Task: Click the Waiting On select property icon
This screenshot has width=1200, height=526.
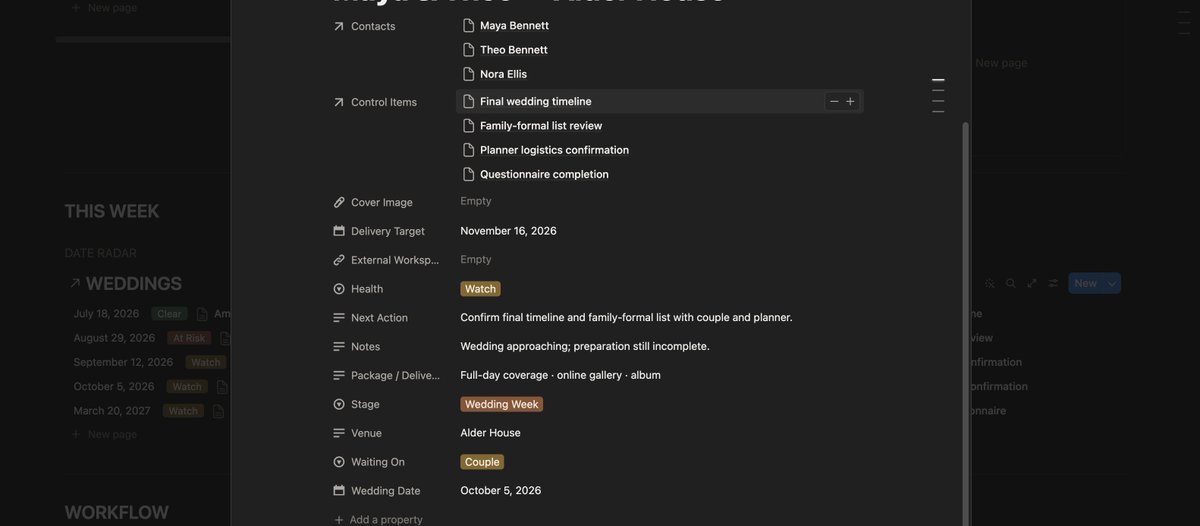Action: 339,462
